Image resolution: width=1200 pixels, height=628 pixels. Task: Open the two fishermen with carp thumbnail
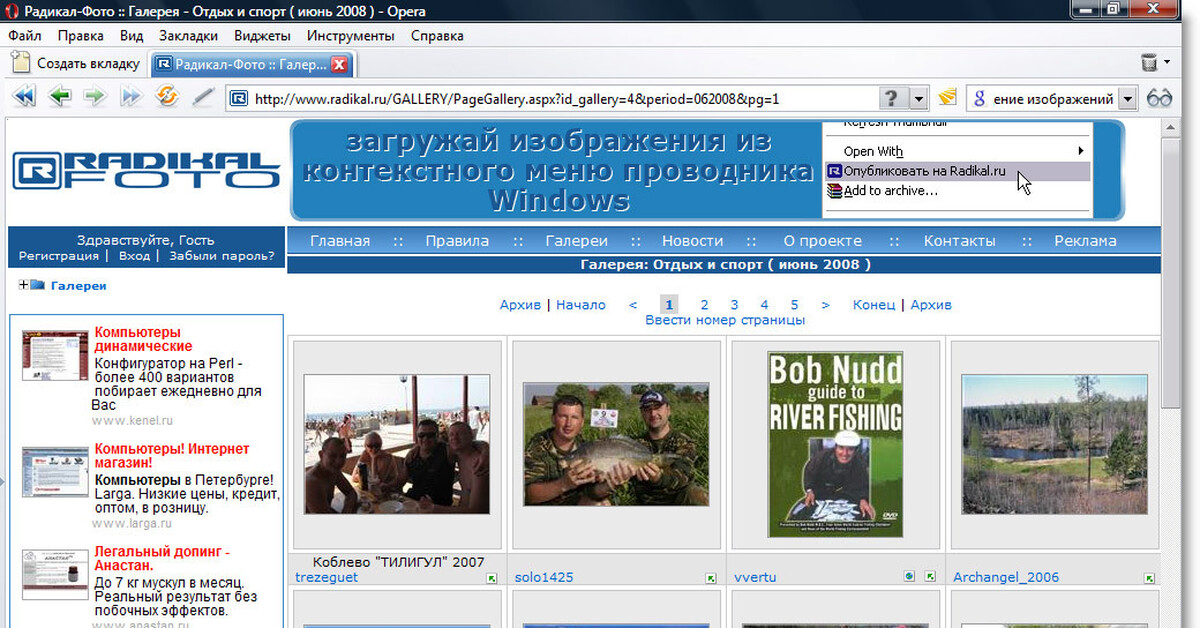click(x=616, y=444)
